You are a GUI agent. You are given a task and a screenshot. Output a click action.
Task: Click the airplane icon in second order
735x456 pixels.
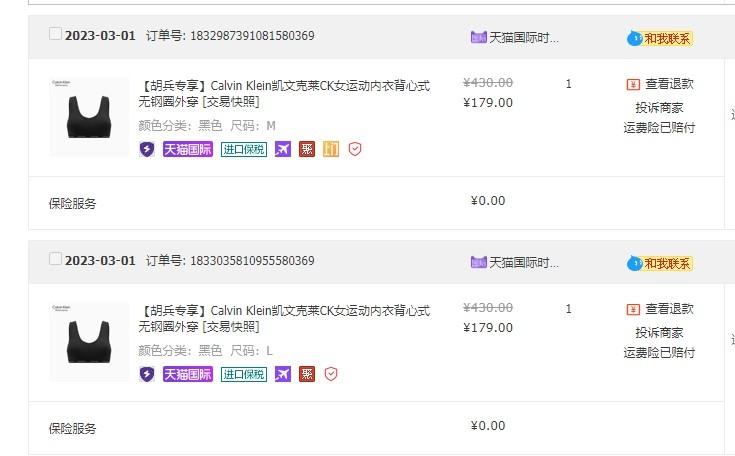[283, 374]
